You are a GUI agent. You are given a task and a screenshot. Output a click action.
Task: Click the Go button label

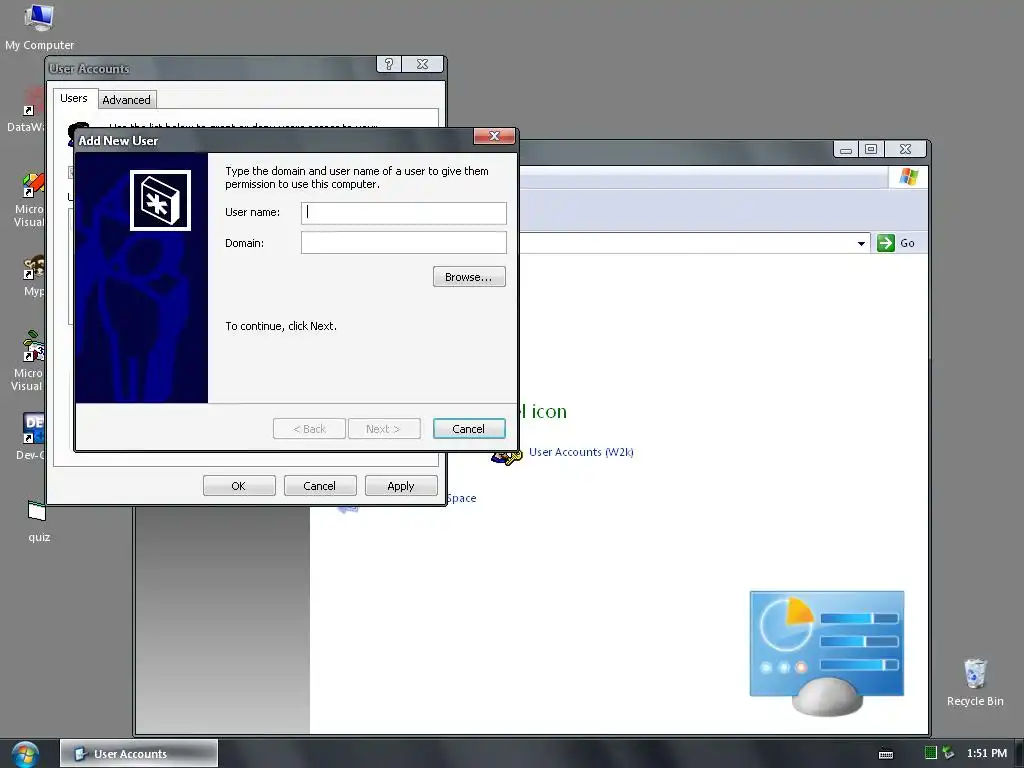907,243
